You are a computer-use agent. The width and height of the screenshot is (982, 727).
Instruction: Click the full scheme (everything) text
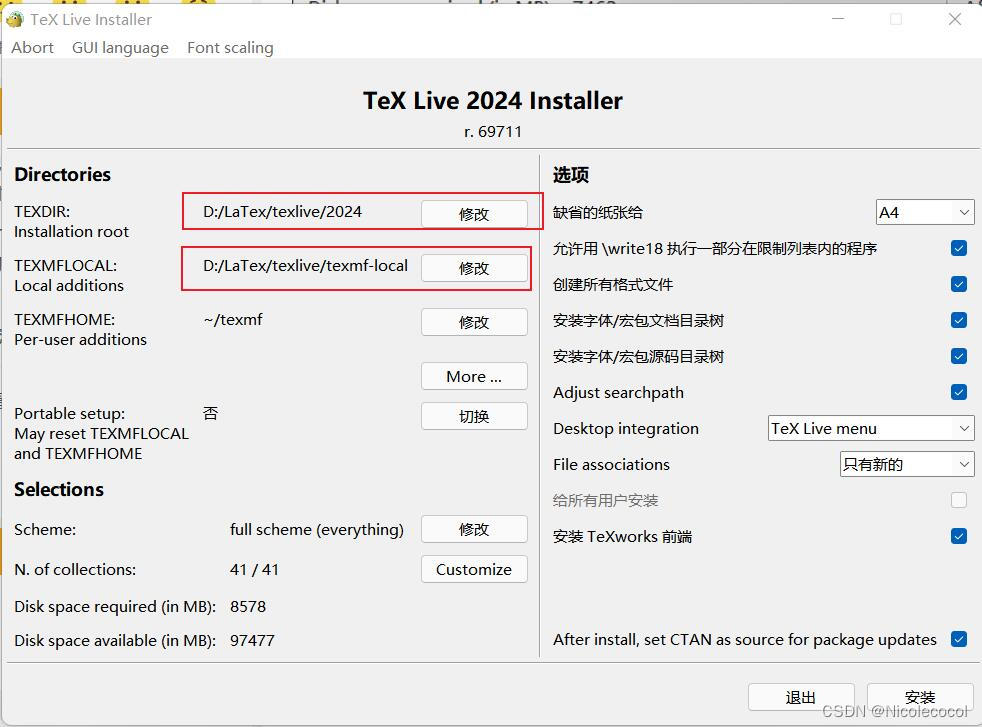tap(317, 530)
